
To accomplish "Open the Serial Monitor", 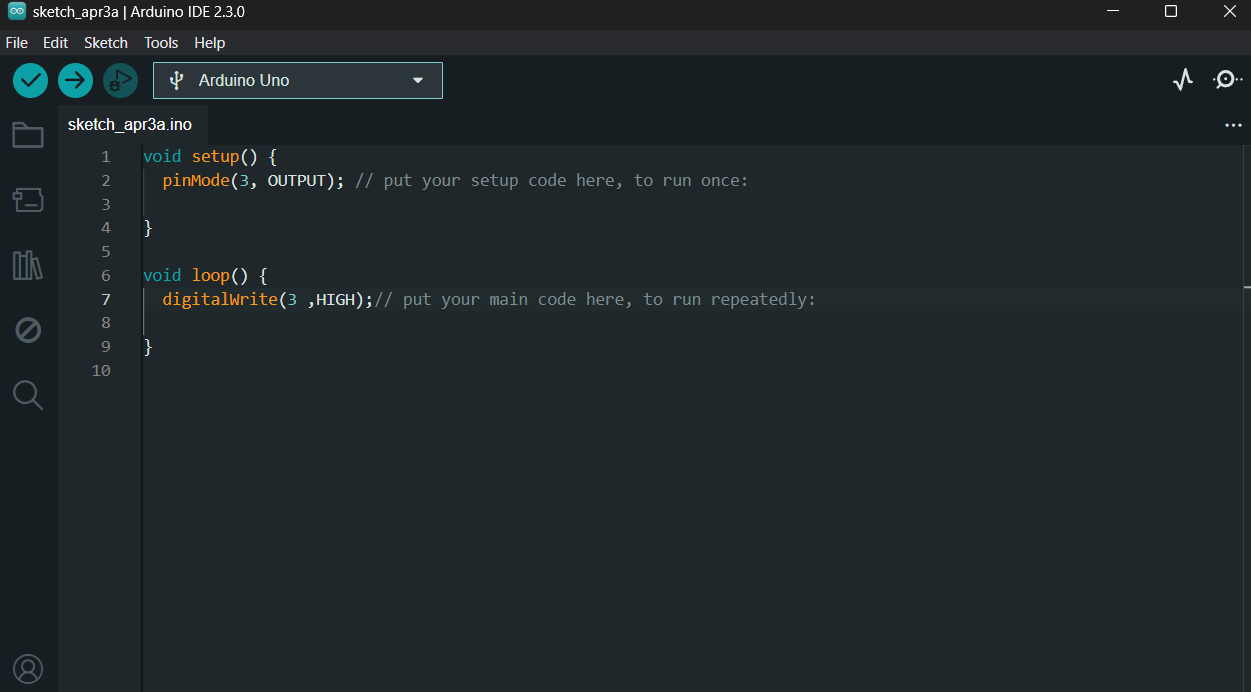I will coord(1227,80).
